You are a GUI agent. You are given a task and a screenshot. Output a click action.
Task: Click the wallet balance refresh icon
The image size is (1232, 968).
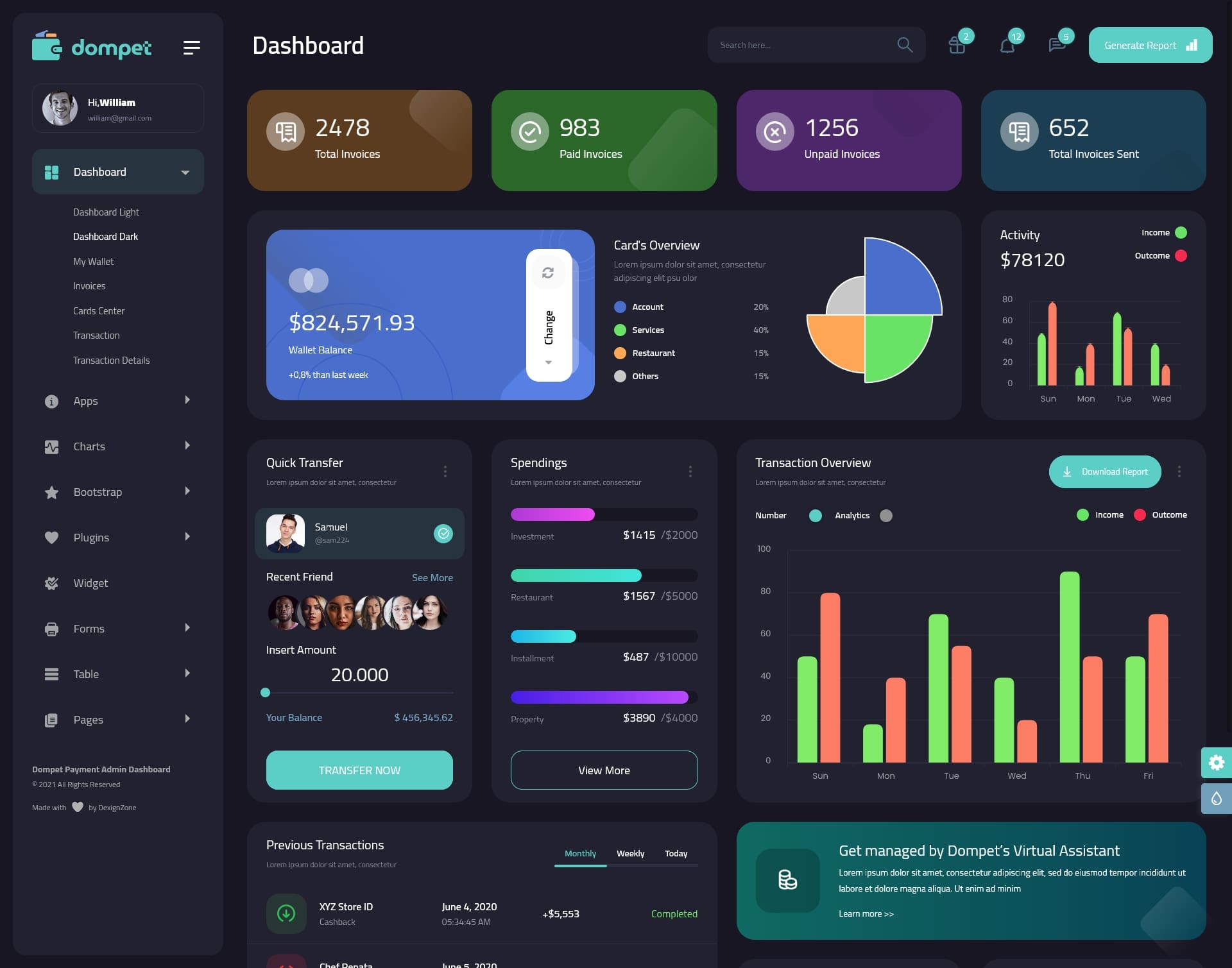point(548,272)
